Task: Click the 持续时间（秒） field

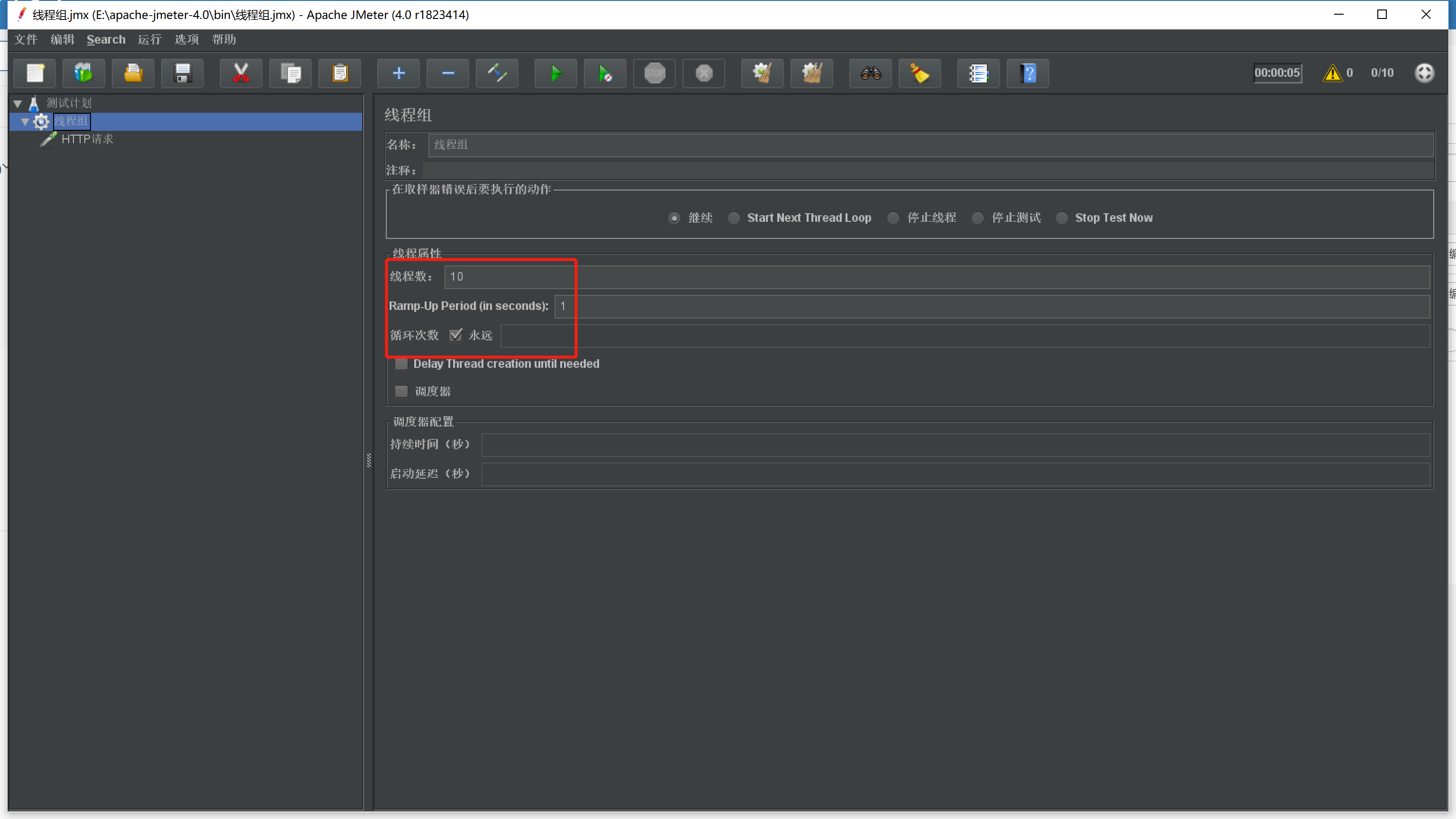Action: 956,444
